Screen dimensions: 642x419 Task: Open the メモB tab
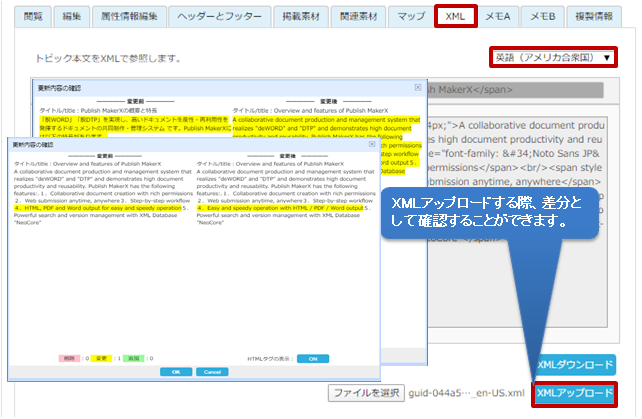tap(543, 17)
